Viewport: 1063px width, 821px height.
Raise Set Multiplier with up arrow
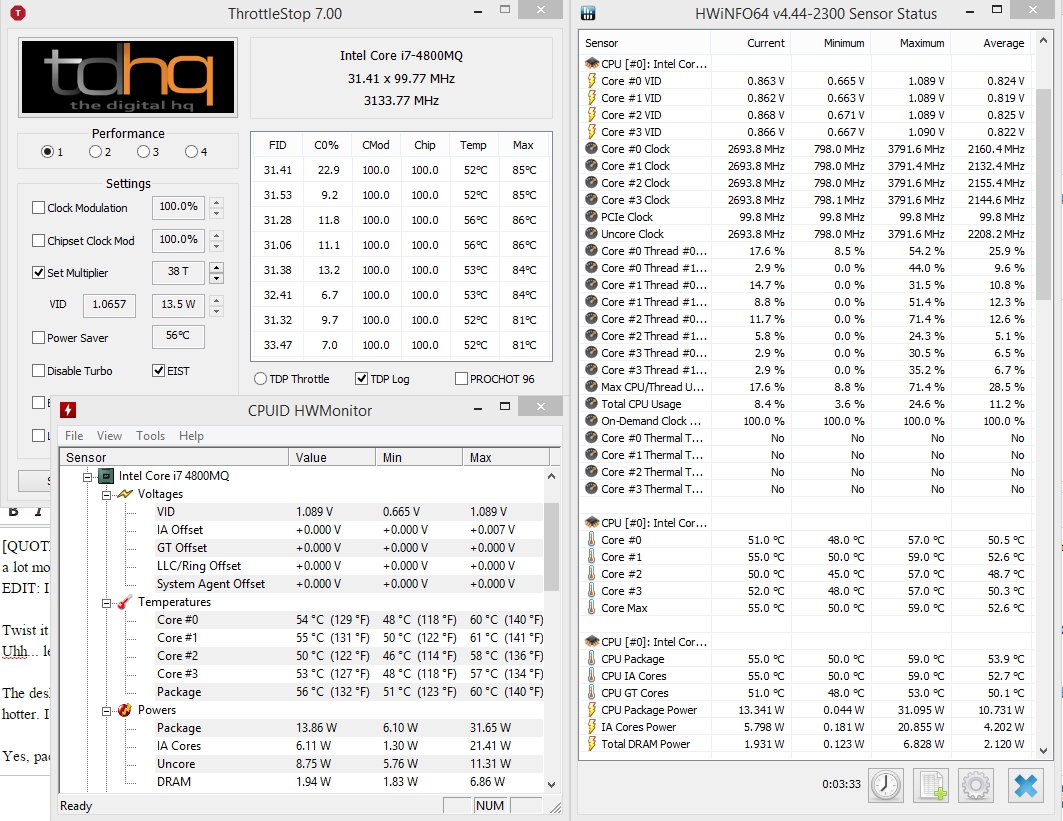(x=216, y=268)
